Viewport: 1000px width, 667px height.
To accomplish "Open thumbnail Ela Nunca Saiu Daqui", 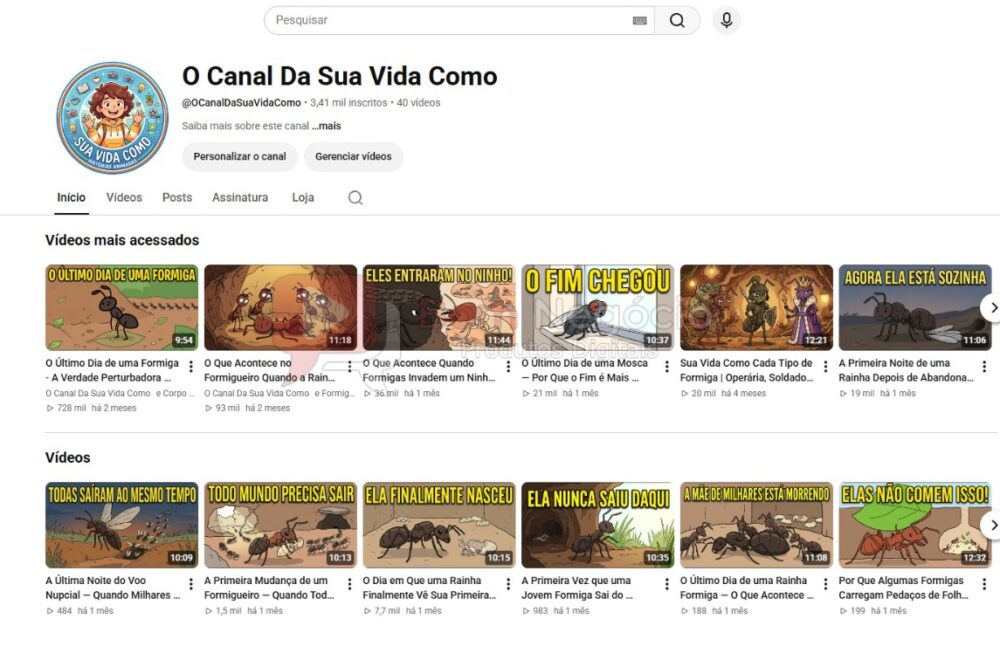I will (x=598, y=525).
